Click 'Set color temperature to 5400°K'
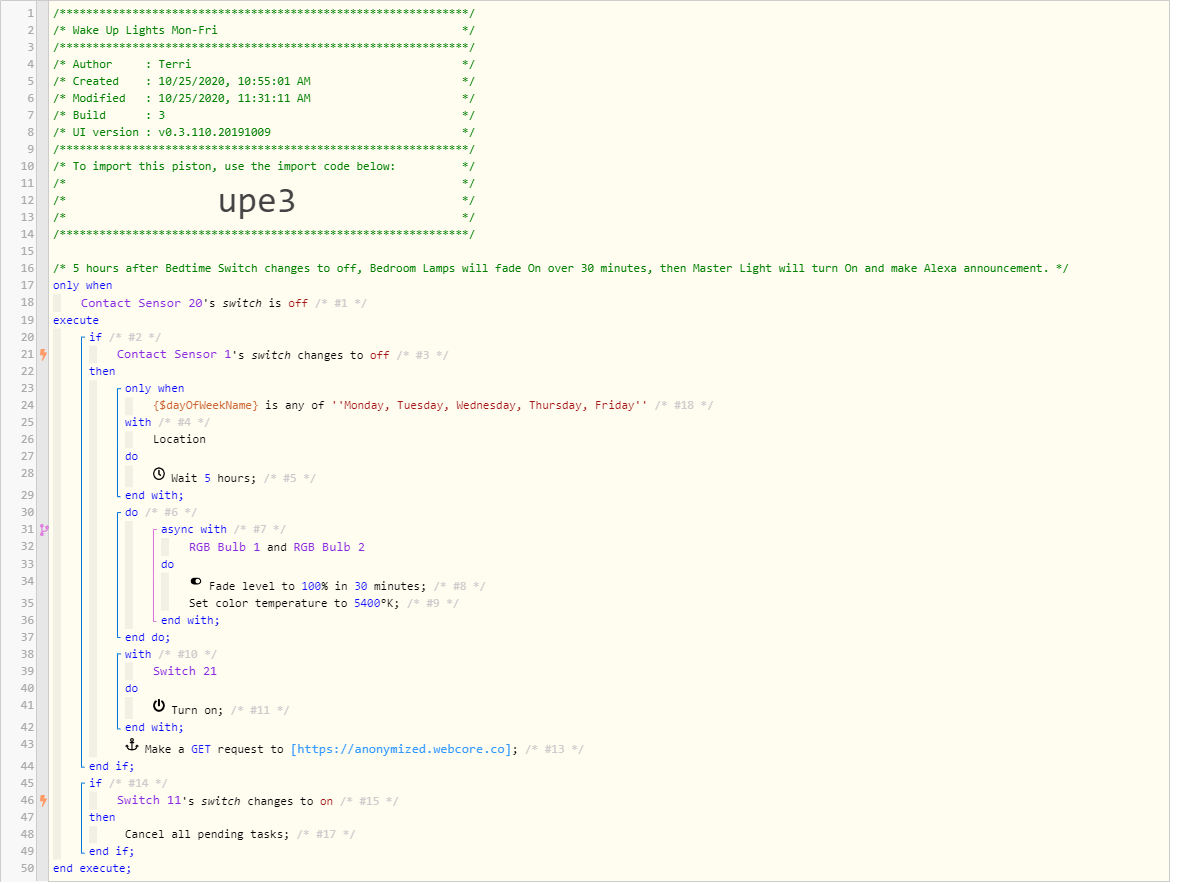 click(x=294, y=604)
